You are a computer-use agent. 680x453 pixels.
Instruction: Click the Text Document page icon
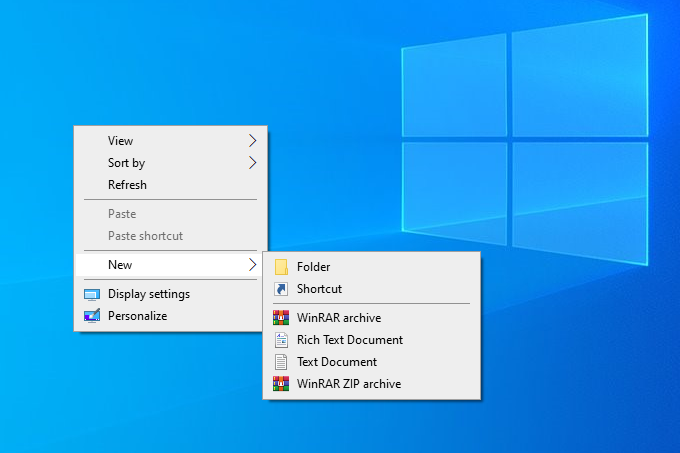(x=281, y=362)
